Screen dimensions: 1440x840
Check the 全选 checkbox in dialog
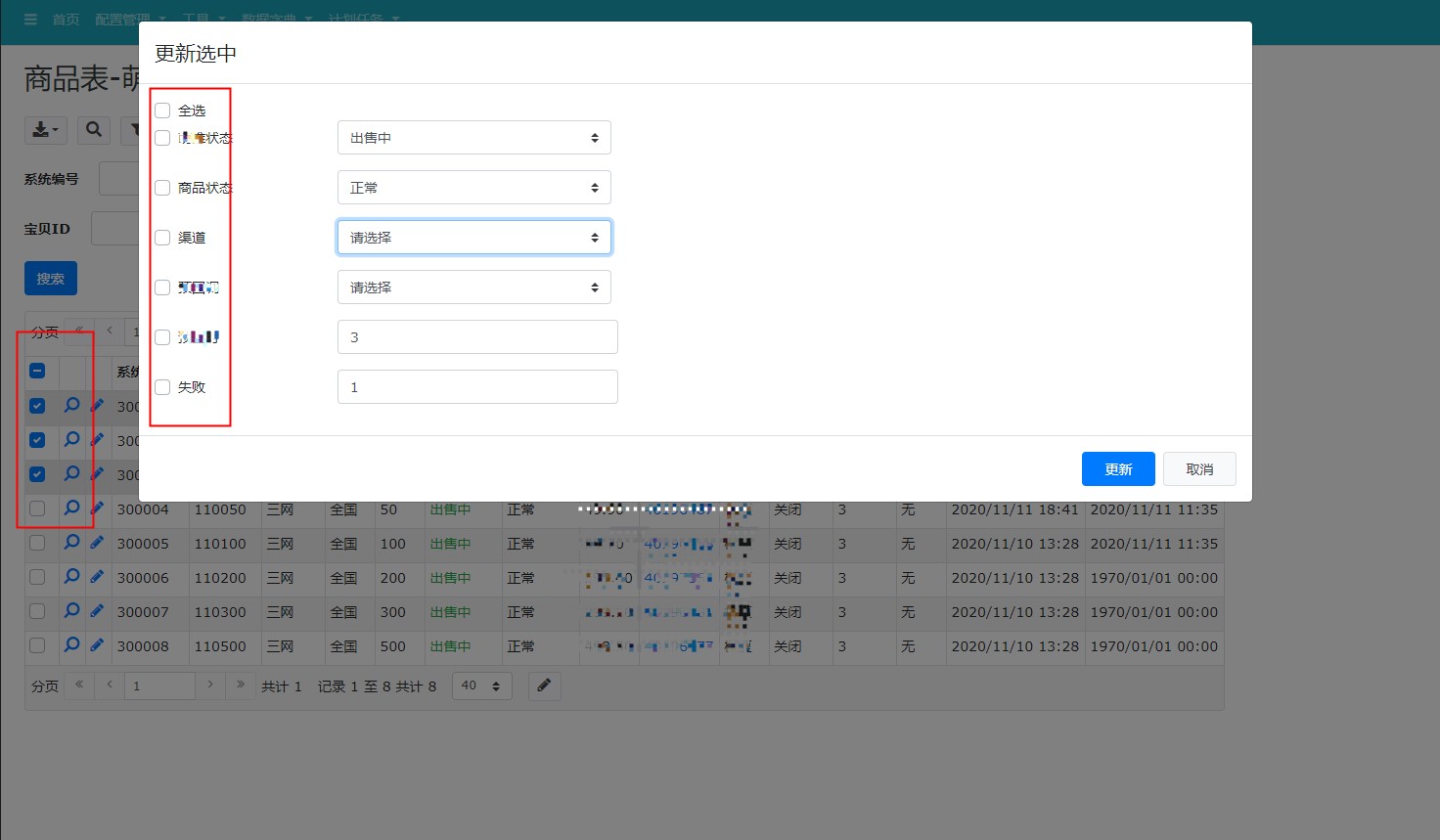162,111
